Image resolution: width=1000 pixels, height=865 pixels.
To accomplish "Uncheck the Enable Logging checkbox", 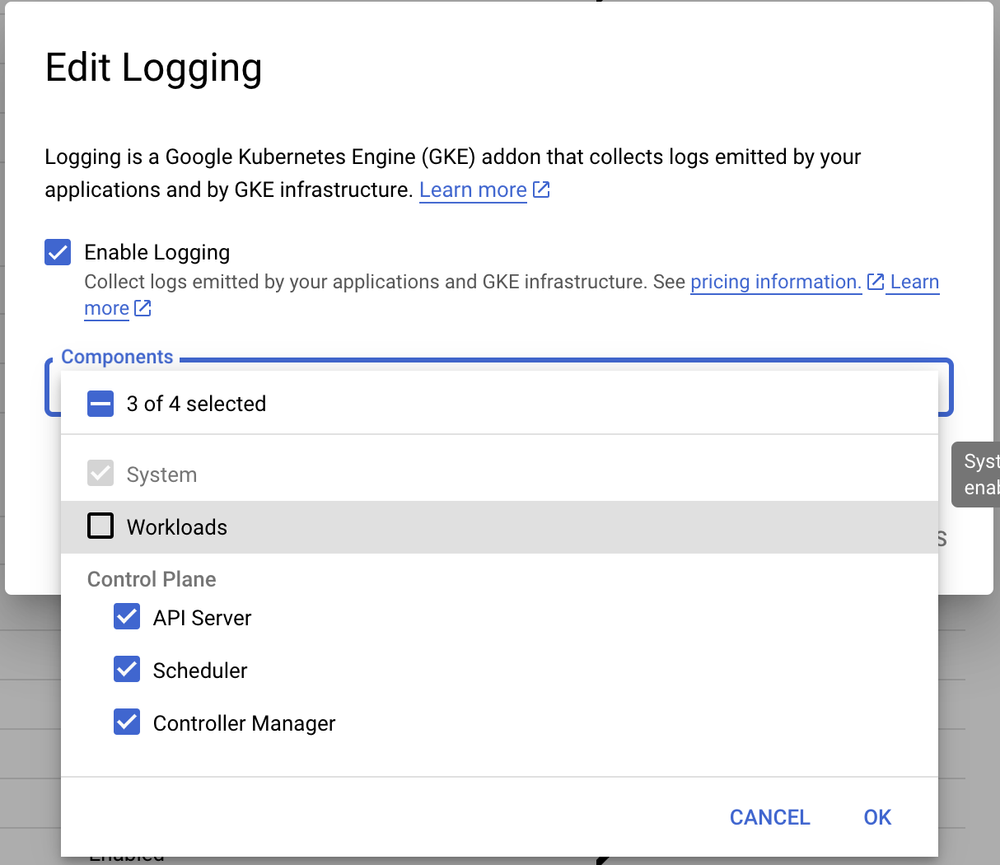I will click(57, 252).
